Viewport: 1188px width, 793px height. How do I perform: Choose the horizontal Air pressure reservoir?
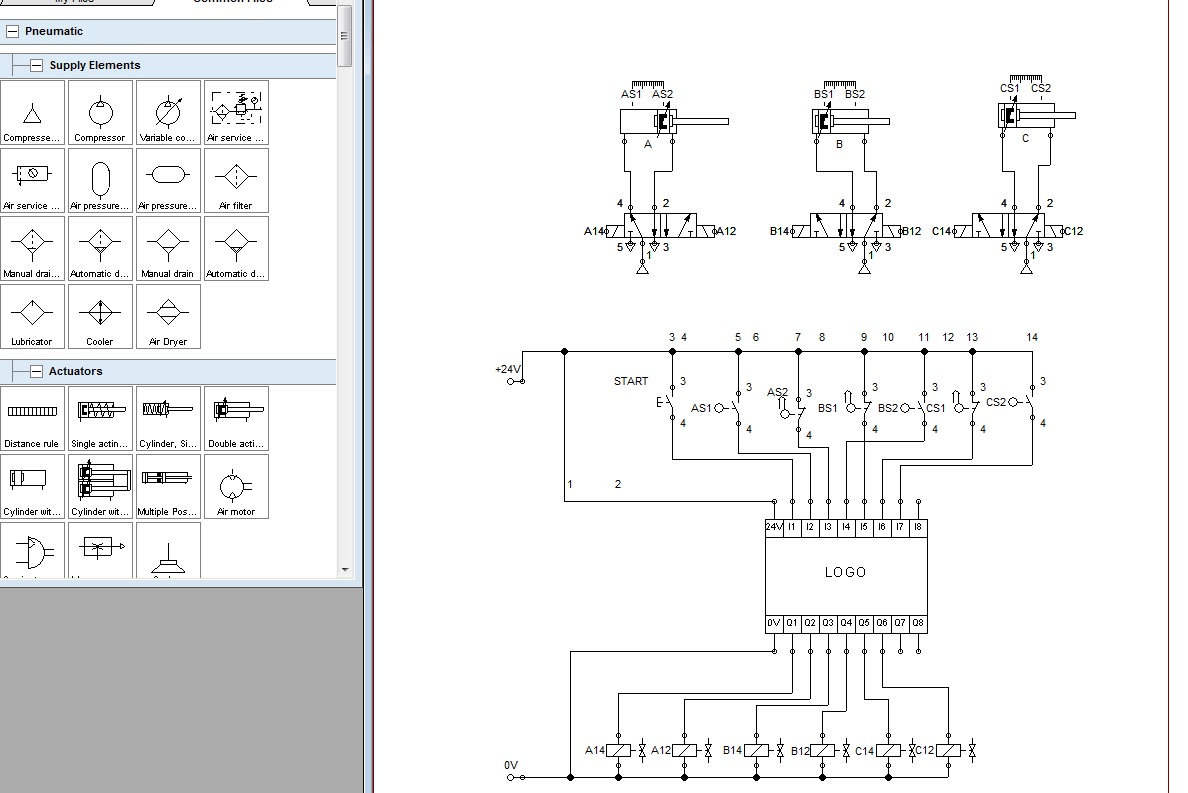coord(168,180)
